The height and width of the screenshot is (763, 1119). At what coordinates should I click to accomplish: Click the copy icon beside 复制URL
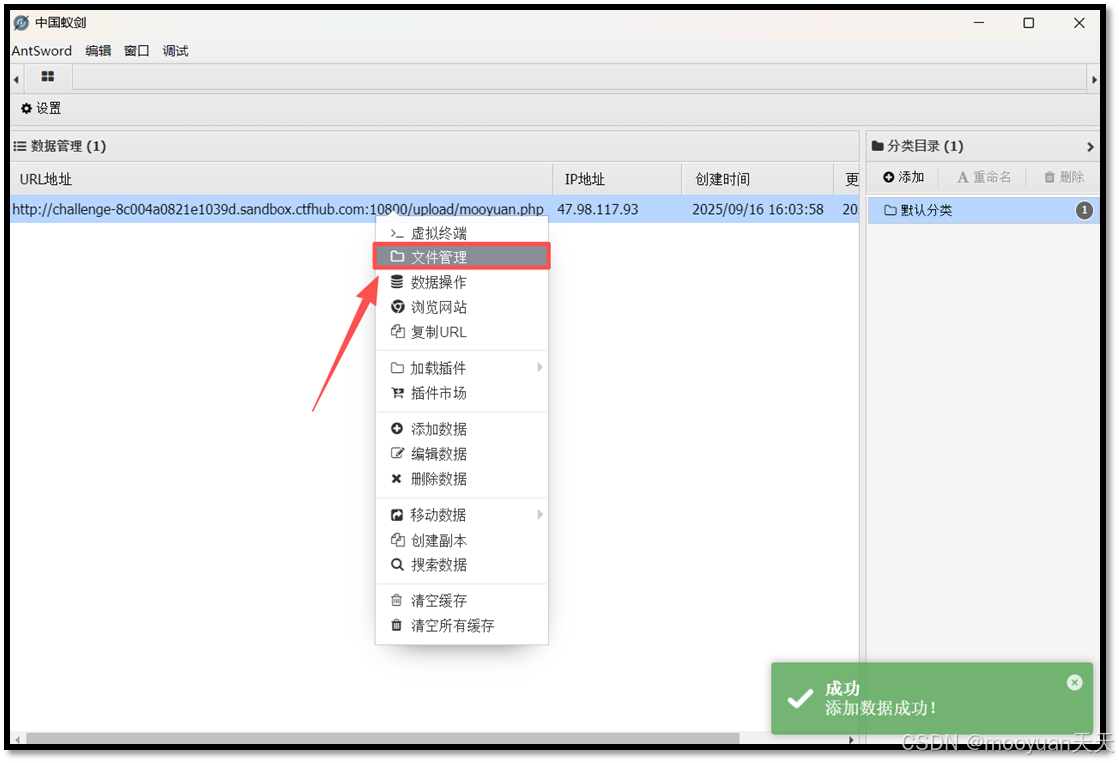tap(398, 331)
